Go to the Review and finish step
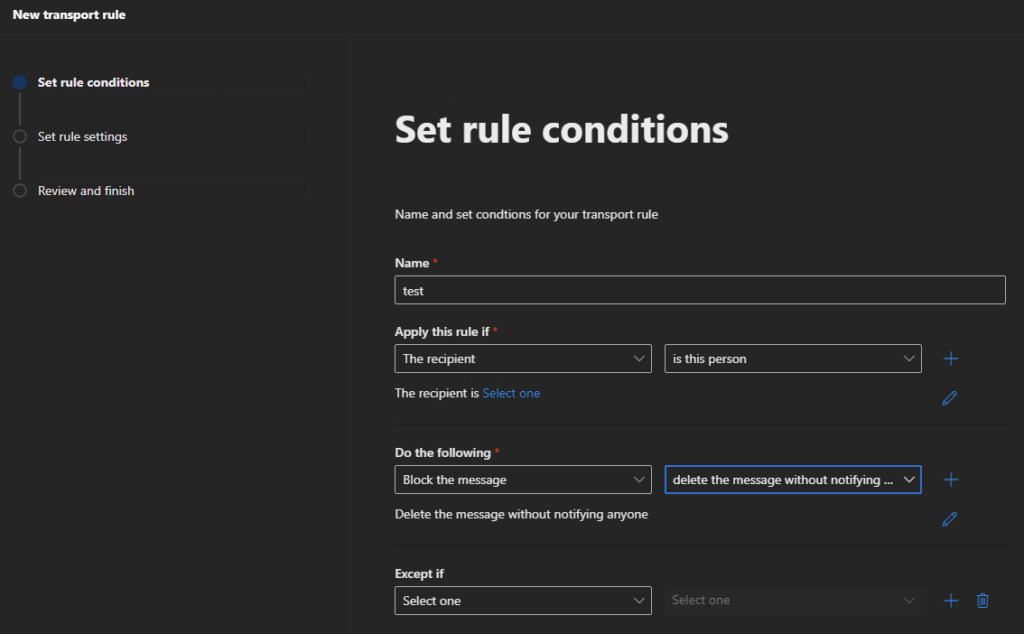1024x634 pixels. pos(86,191)
